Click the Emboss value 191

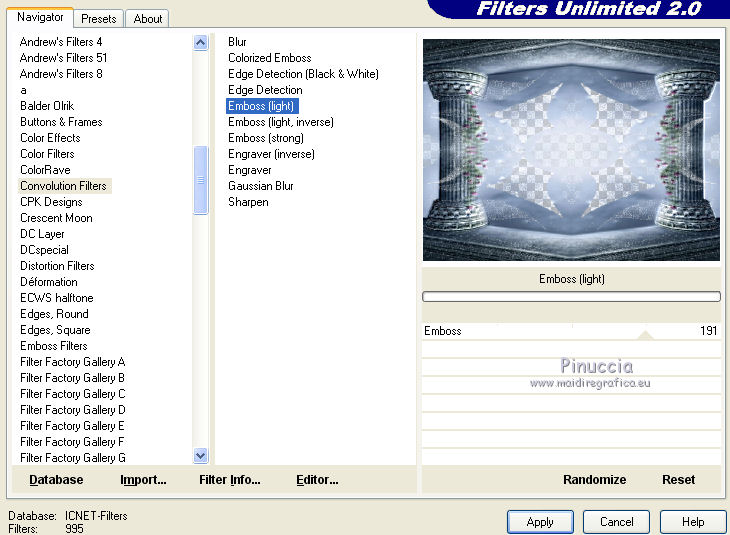[708, 331]
